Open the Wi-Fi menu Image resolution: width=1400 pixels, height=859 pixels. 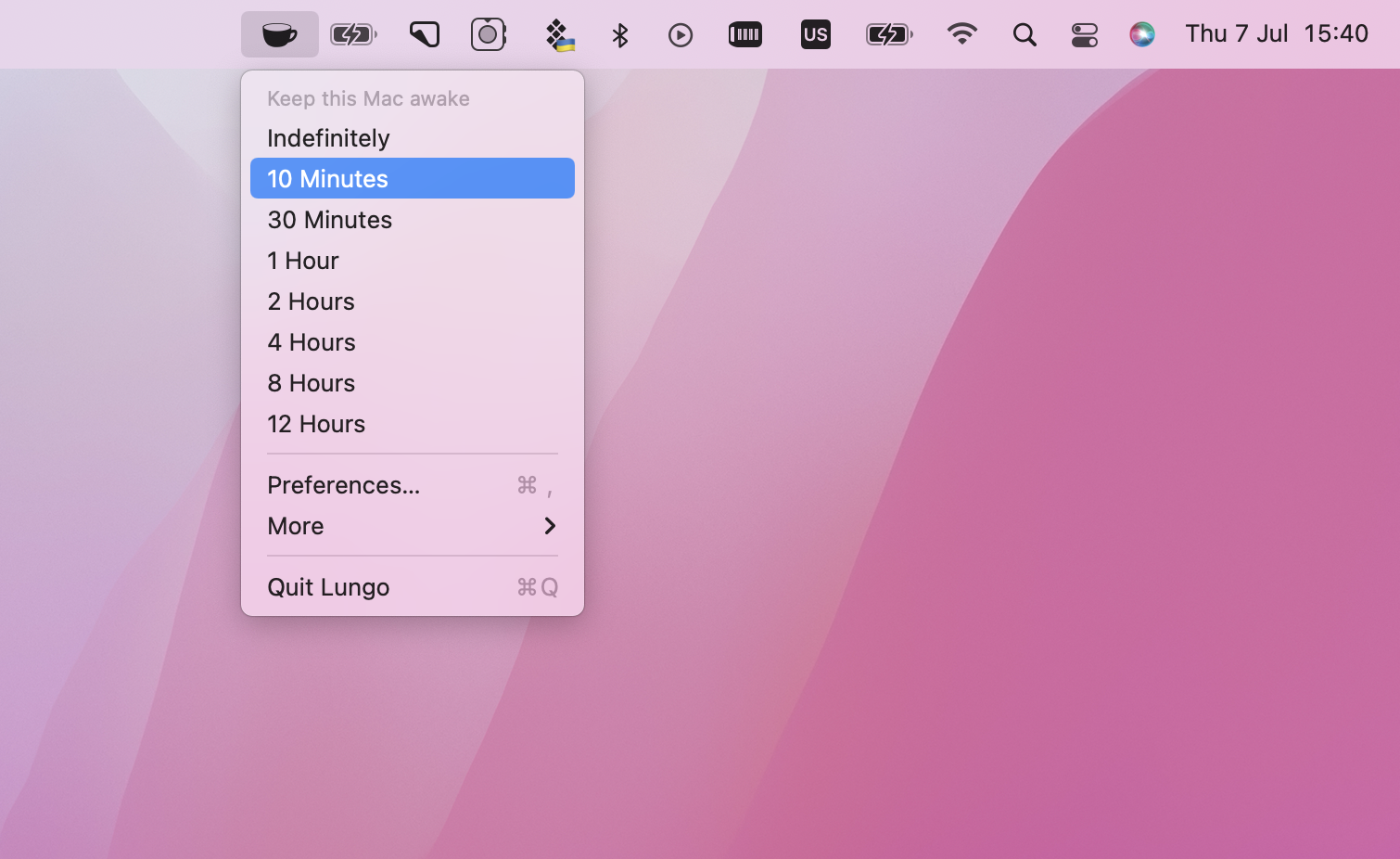(962, 33)
